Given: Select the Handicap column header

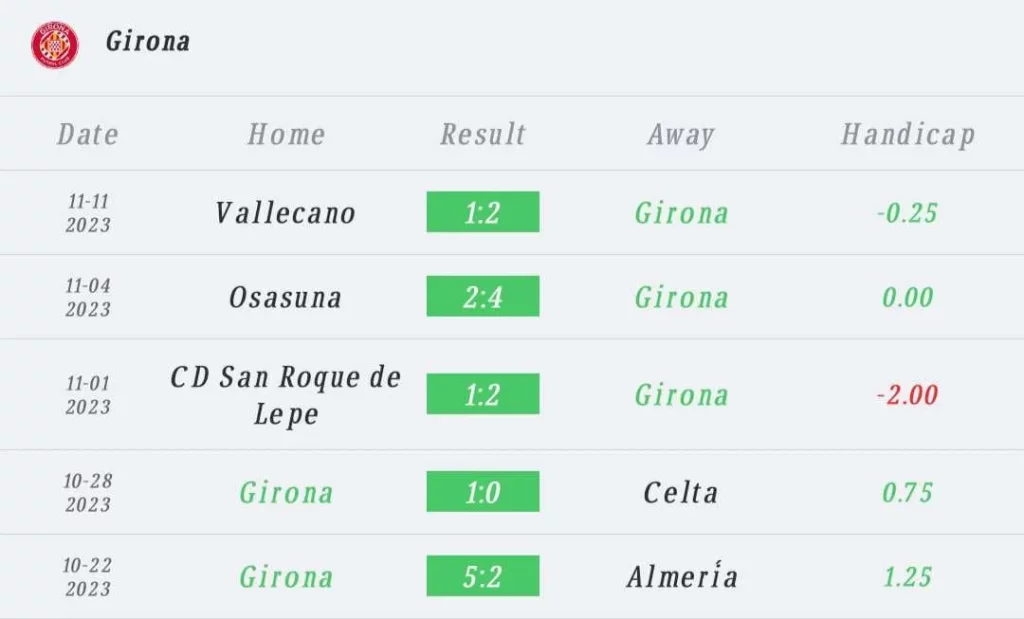Looking at the screenshot, I should click(x=908, y=135).
